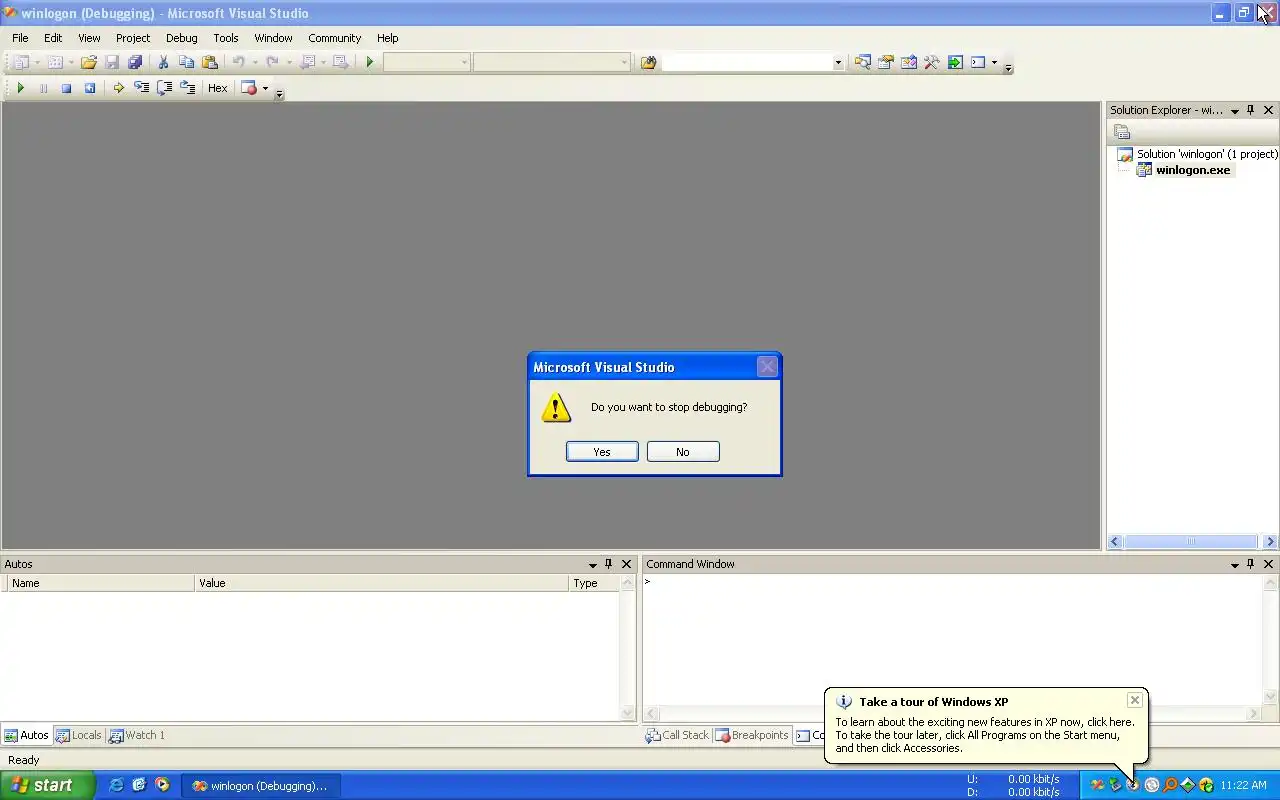Click the Save floppy disk icon
Image resolution: width=1280 pixels, height=800 pixels.
112,62
